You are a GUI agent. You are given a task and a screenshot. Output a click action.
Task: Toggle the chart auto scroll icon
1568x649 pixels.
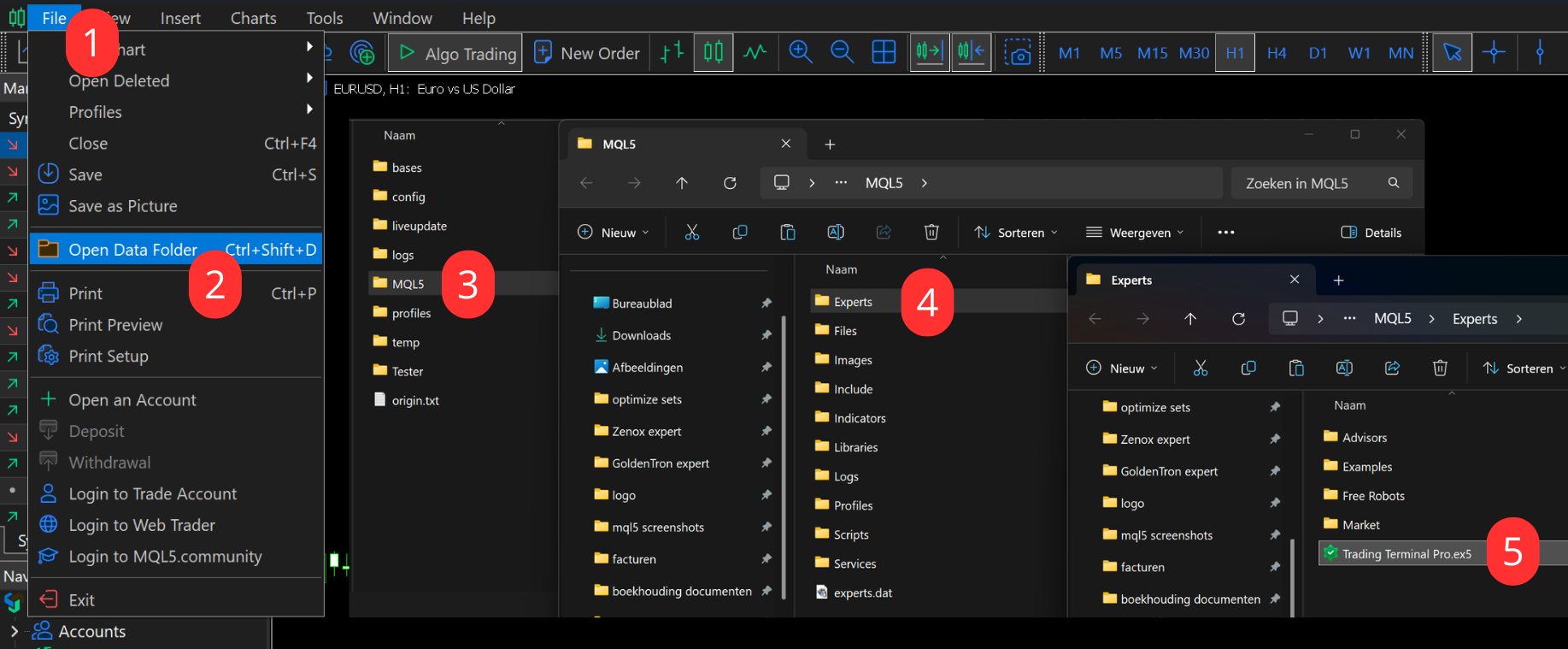(x=929, y=53)
